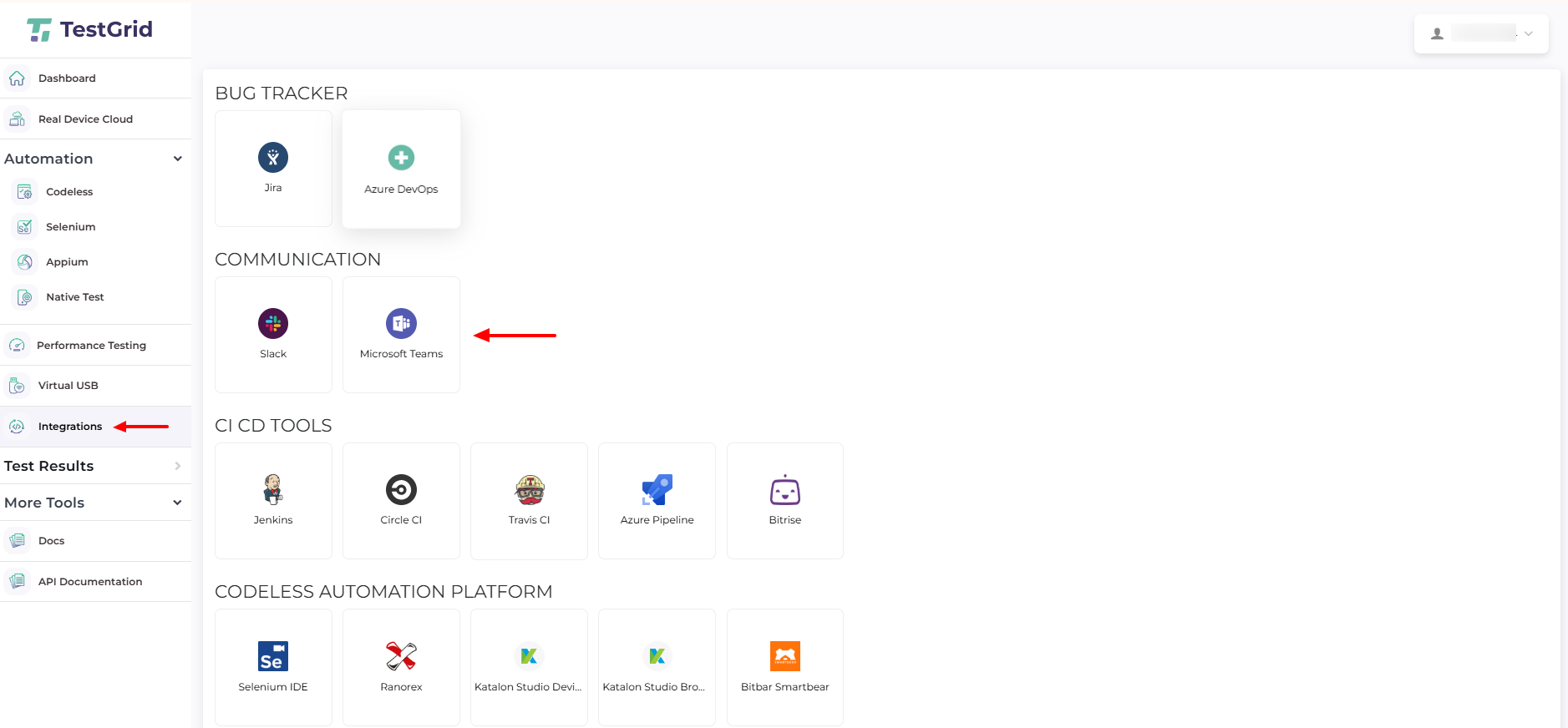The image size is (1568, 728).
Task: Open the Appium link
Action: click(67, 262)
